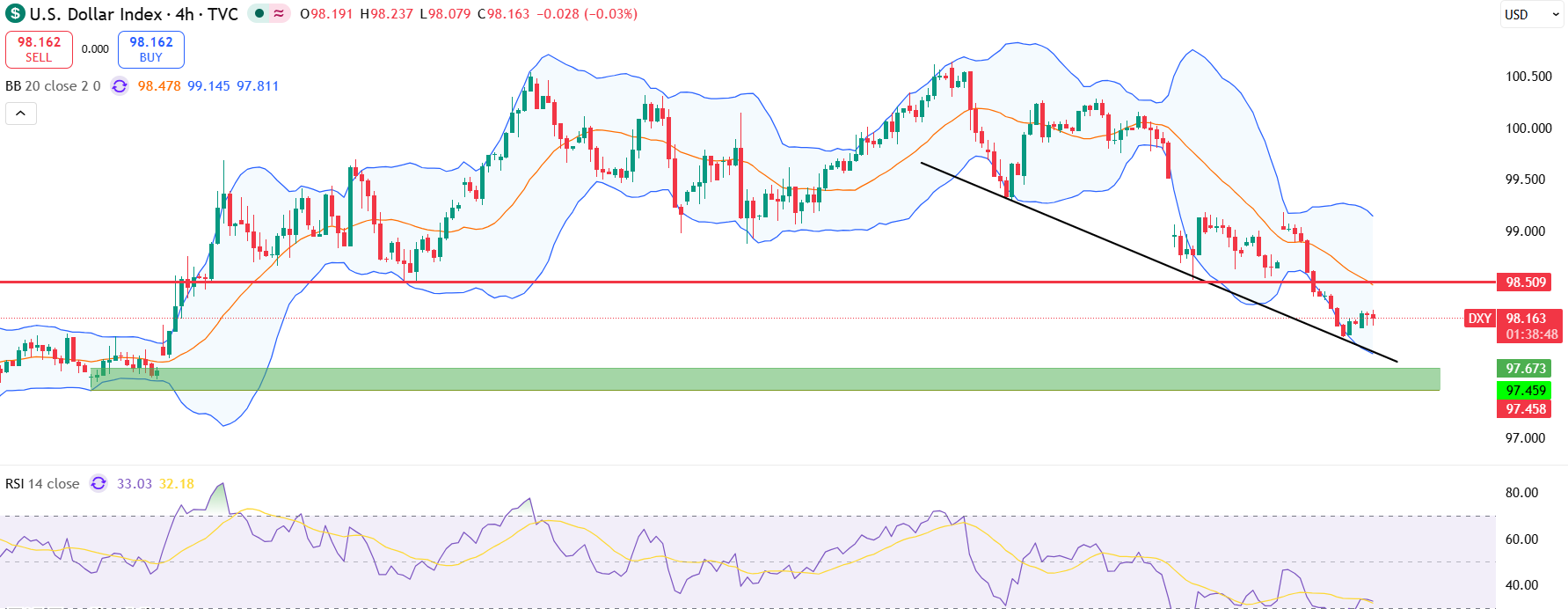Screen dimensions: 1568x609
Task: Click the RSI indicator refresh icon
Action: coord(98,484)
